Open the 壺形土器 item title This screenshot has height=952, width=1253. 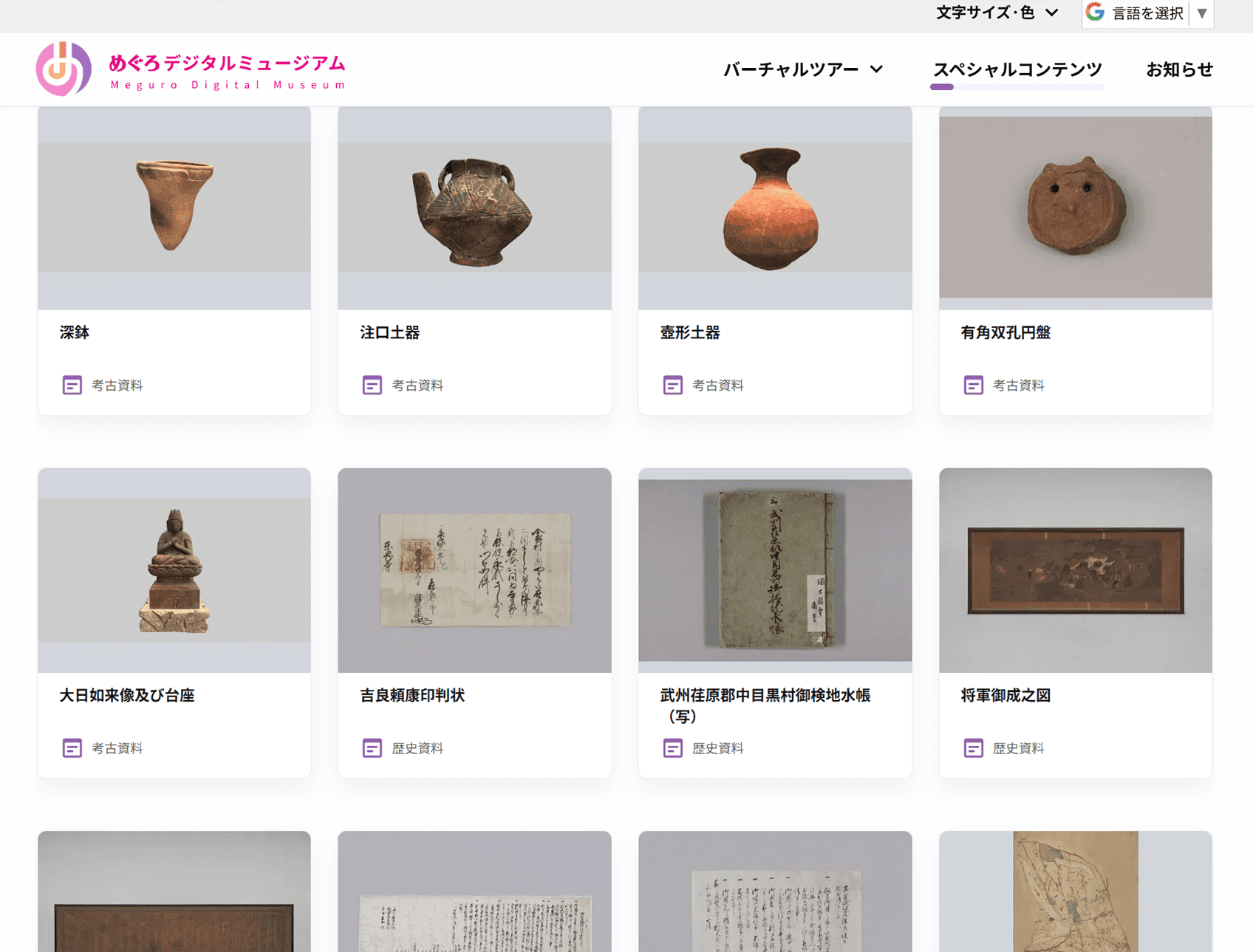690,332
